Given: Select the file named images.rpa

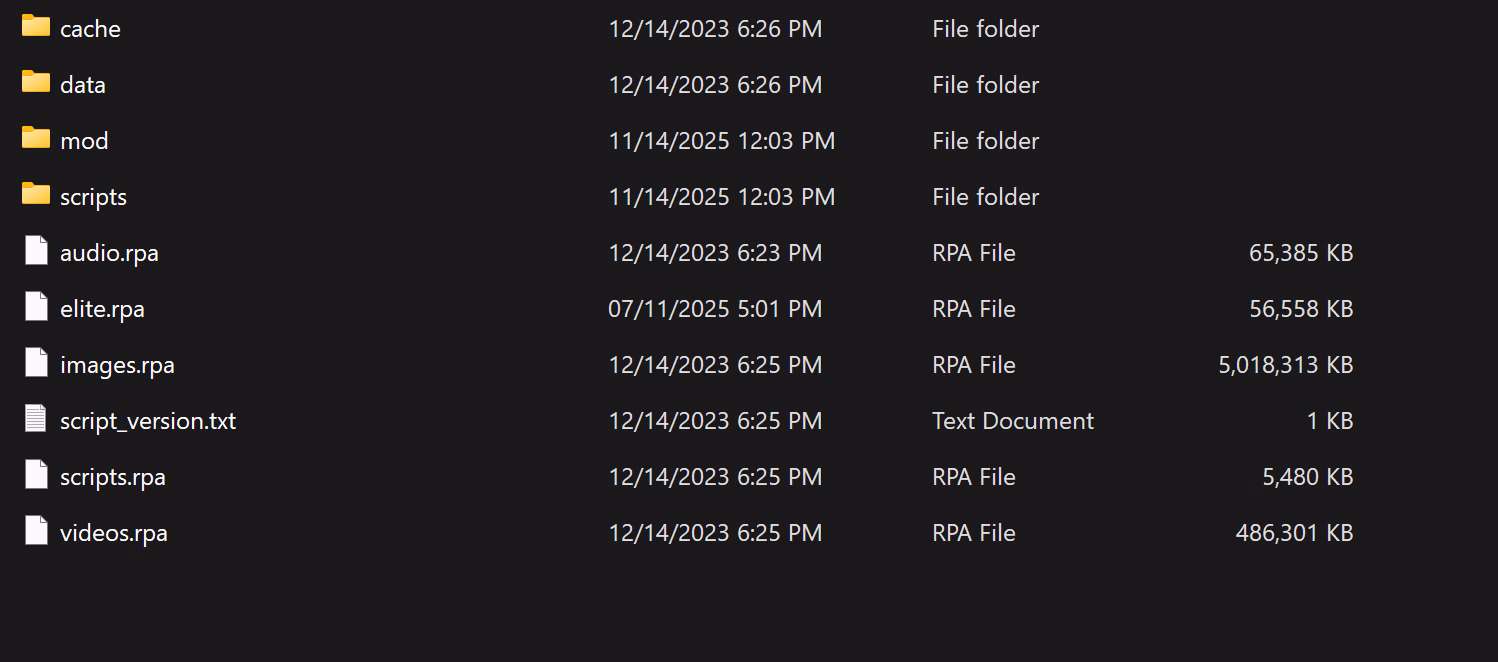Looking at the screenshot, I should 117,365.
